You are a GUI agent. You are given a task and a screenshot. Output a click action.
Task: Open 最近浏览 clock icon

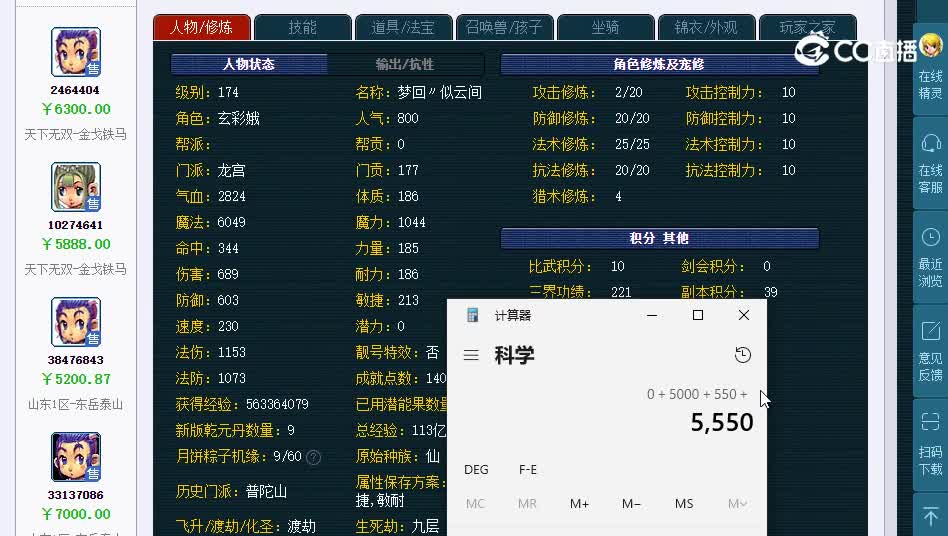[930, 237]
